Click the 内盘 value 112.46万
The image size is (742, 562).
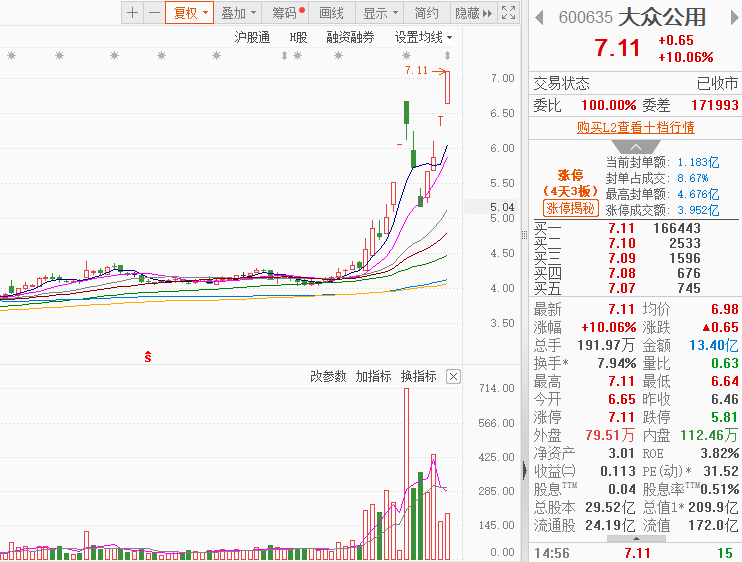click(709, 435)
